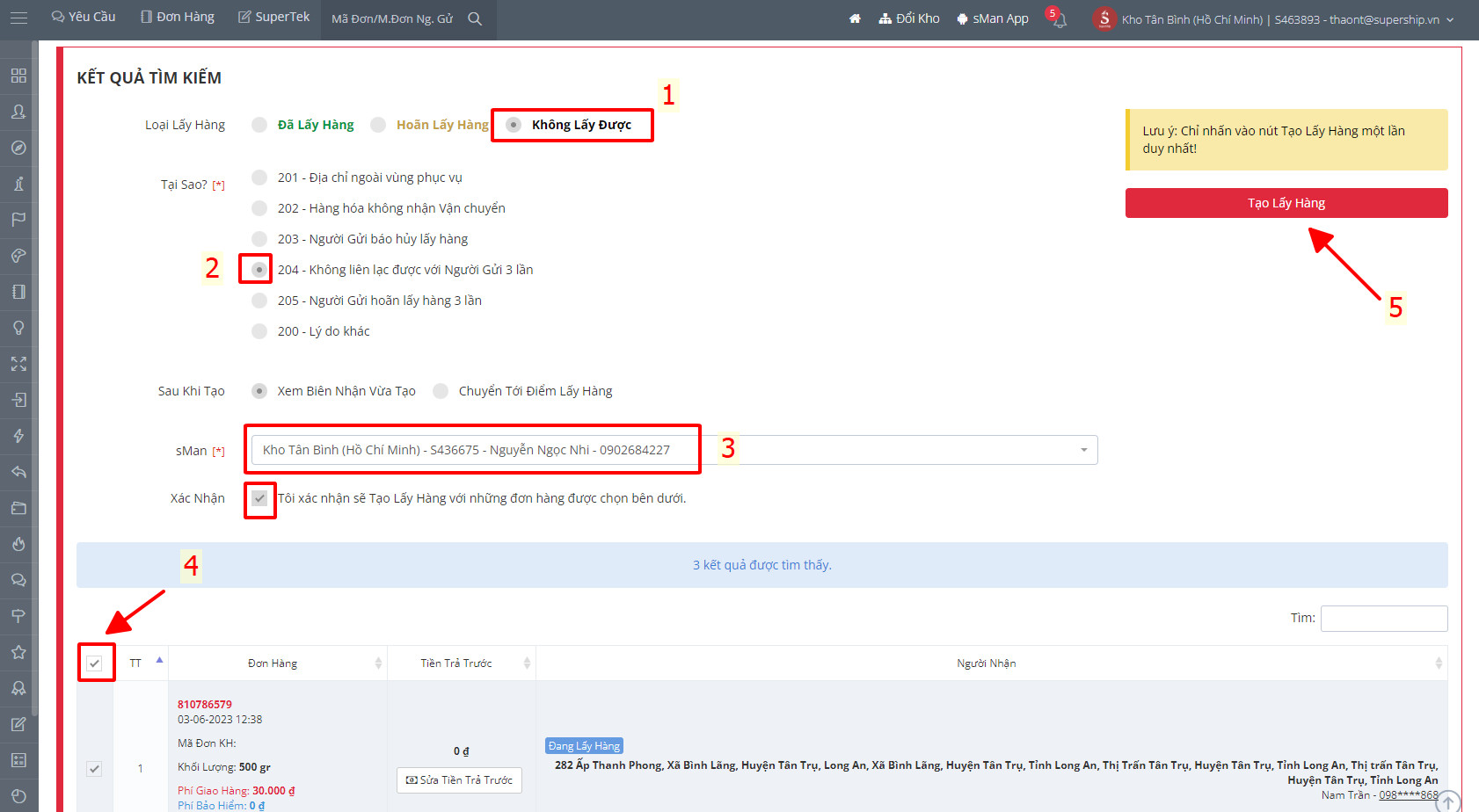
Task: Open the star icon in sidebar
Action: (18, 652)
